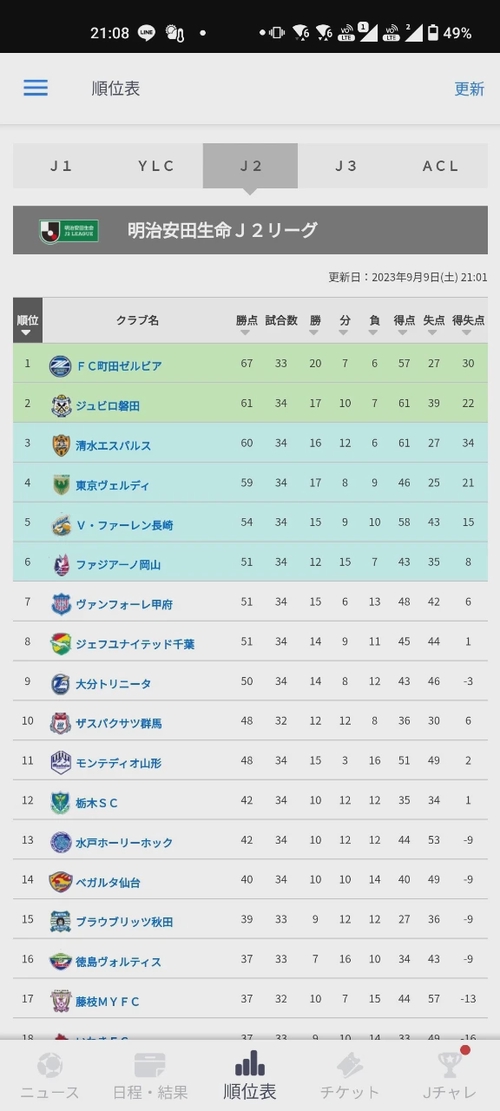Tap the FC町田ゼルビア club crest
This screenshot has width=500, height=1111.
[x=61, y=366]
